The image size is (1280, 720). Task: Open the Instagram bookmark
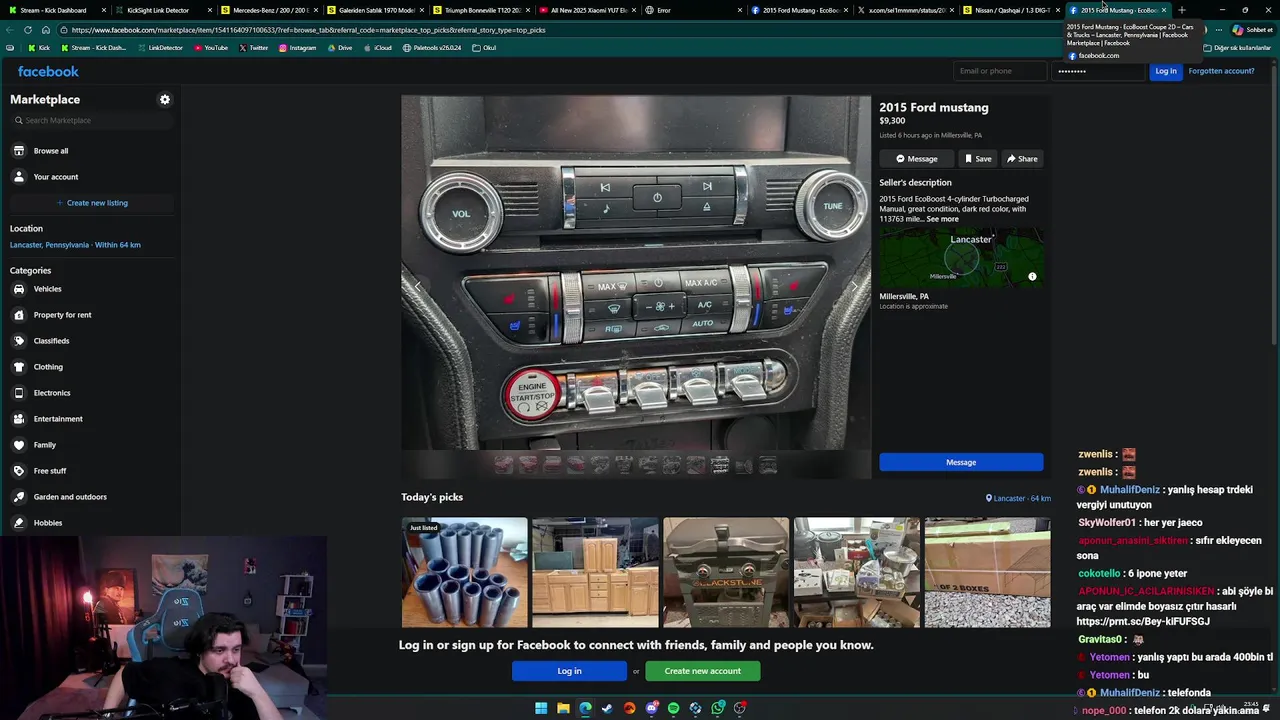(297, 48)
